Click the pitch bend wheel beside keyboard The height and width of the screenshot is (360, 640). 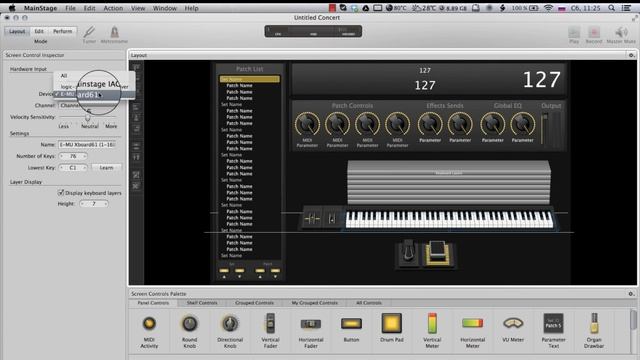click(312, 219)
